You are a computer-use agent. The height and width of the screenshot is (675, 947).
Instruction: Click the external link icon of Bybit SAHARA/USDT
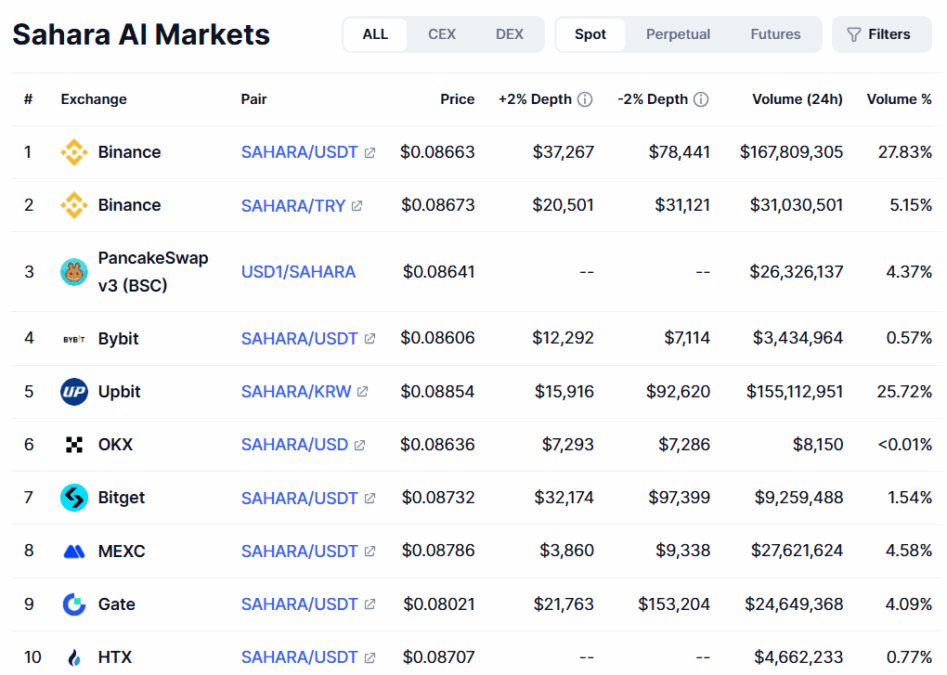370,339
